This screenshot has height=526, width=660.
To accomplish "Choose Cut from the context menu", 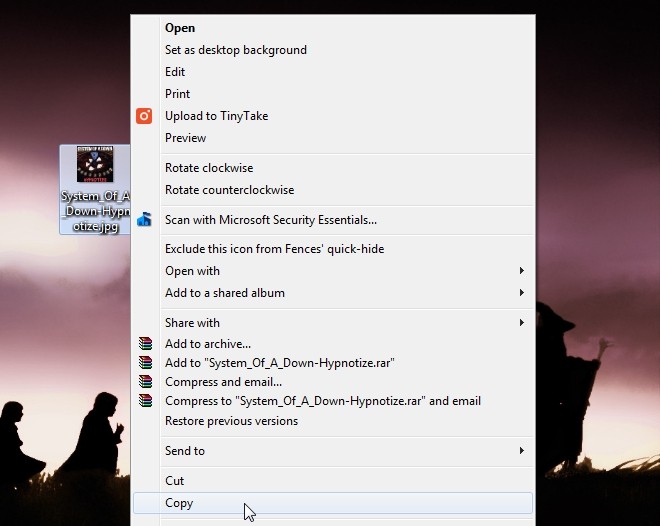I will (x=333, y=481).
